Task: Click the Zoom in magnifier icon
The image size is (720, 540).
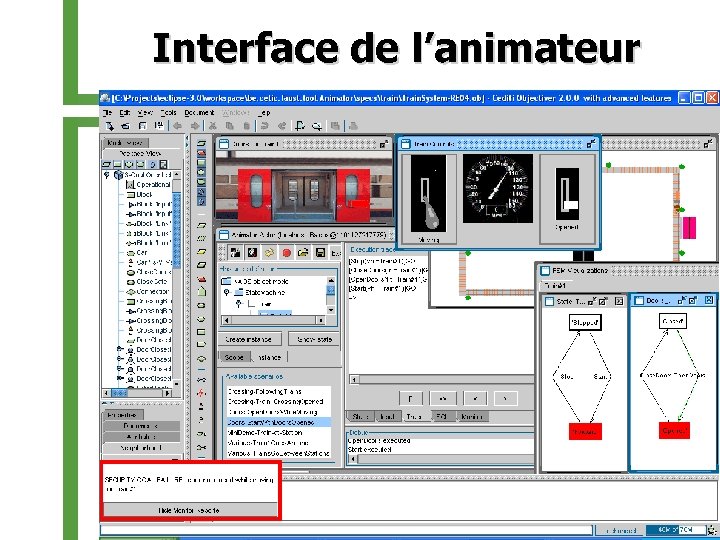Action: point(300,126)
